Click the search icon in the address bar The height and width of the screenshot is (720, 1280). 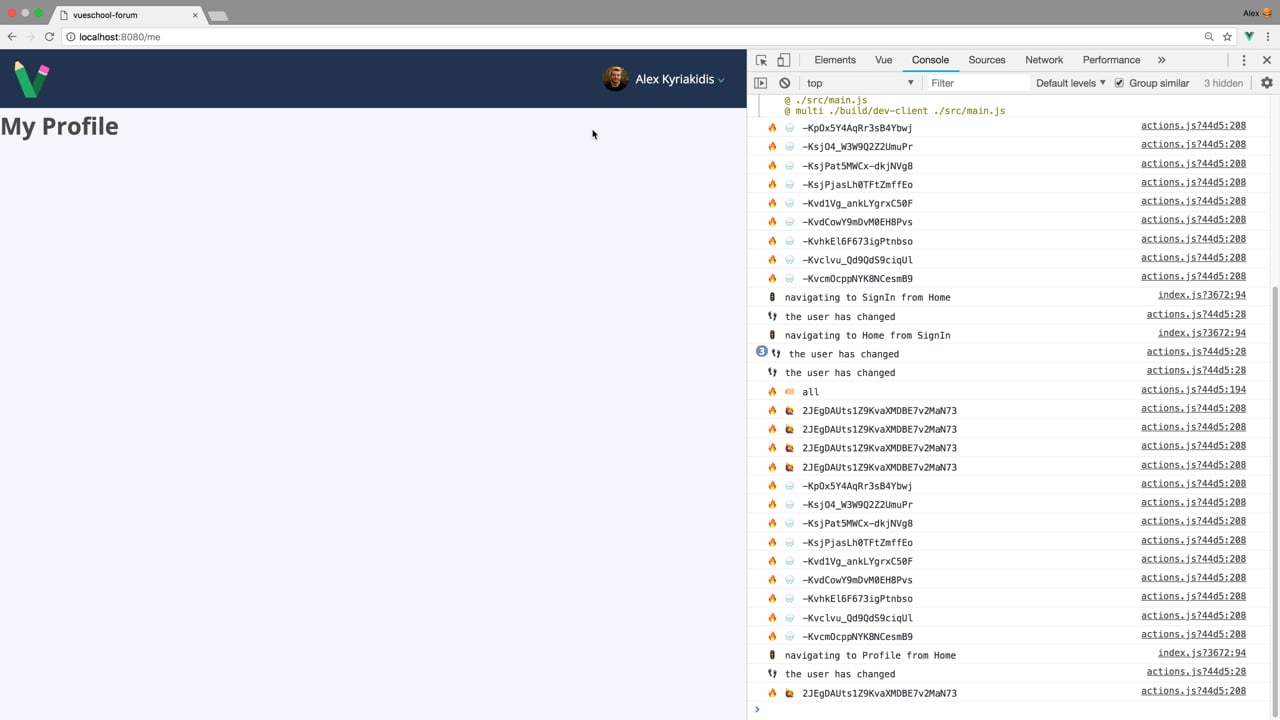(1209, 37)
